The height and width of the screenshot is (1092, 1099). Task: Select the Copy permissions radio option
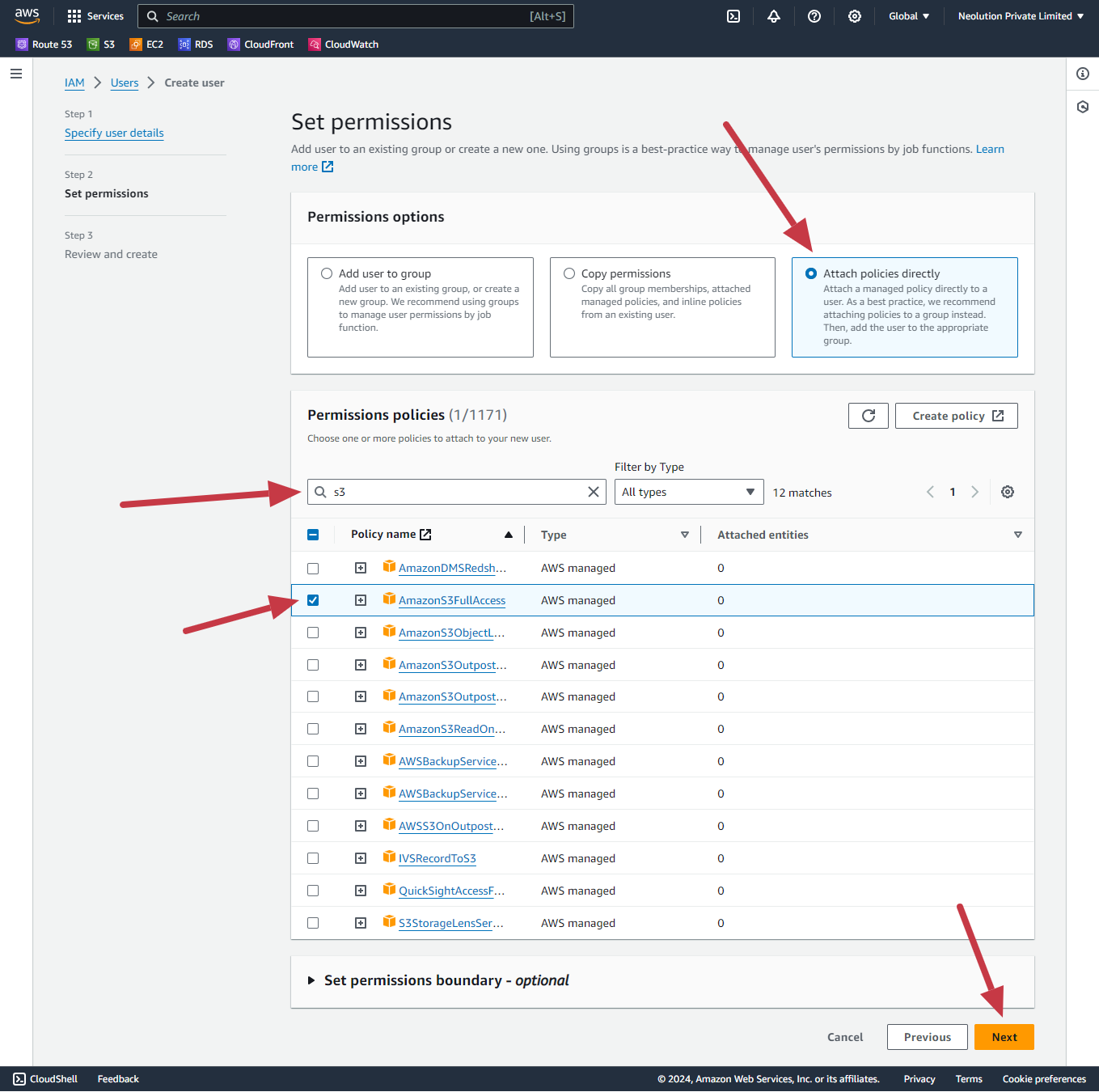[x=569, y=273]
